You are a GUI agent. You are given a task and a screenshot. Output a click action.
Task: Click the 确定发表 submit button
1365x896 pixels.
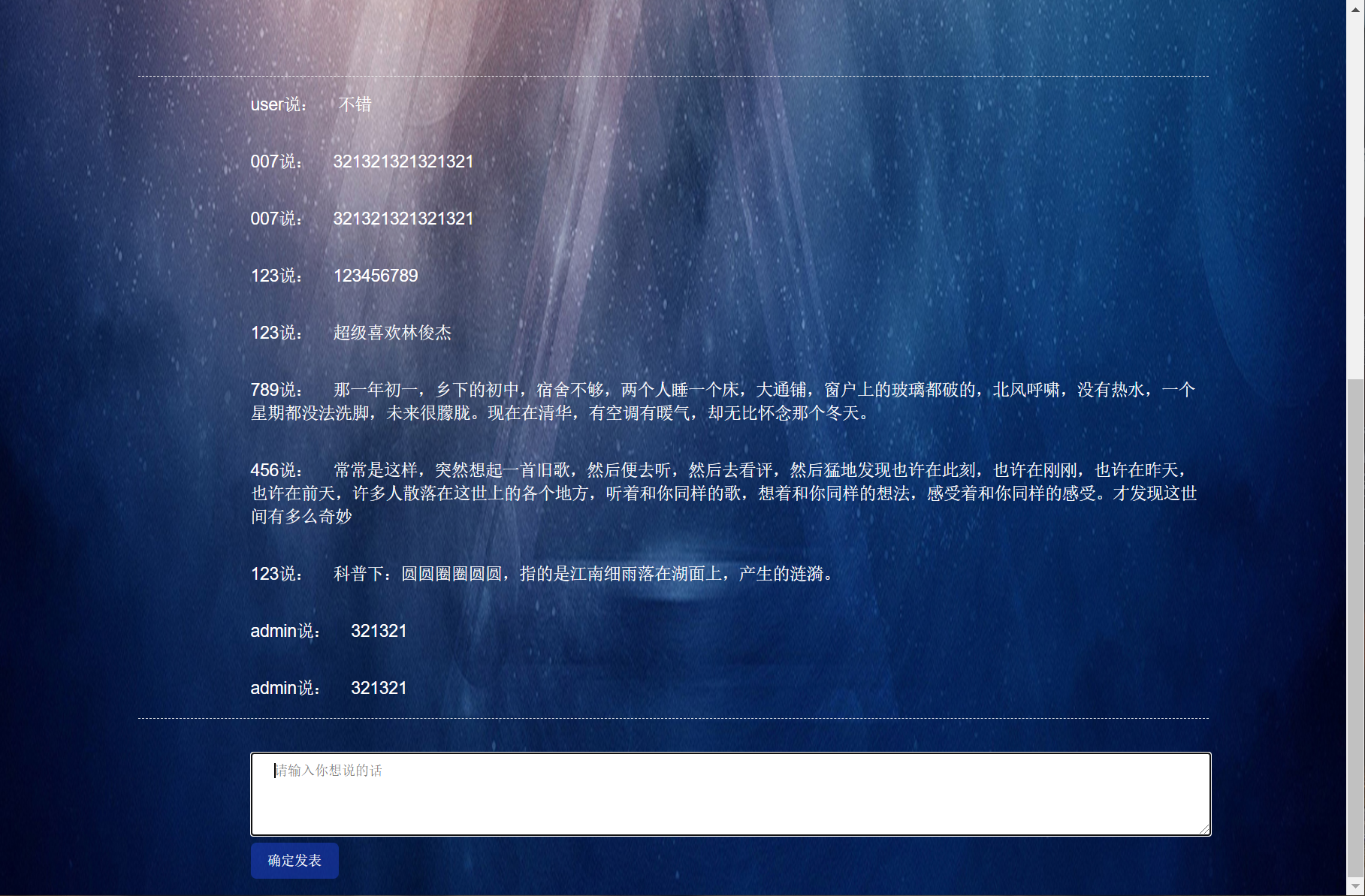(x=294, y=861)
